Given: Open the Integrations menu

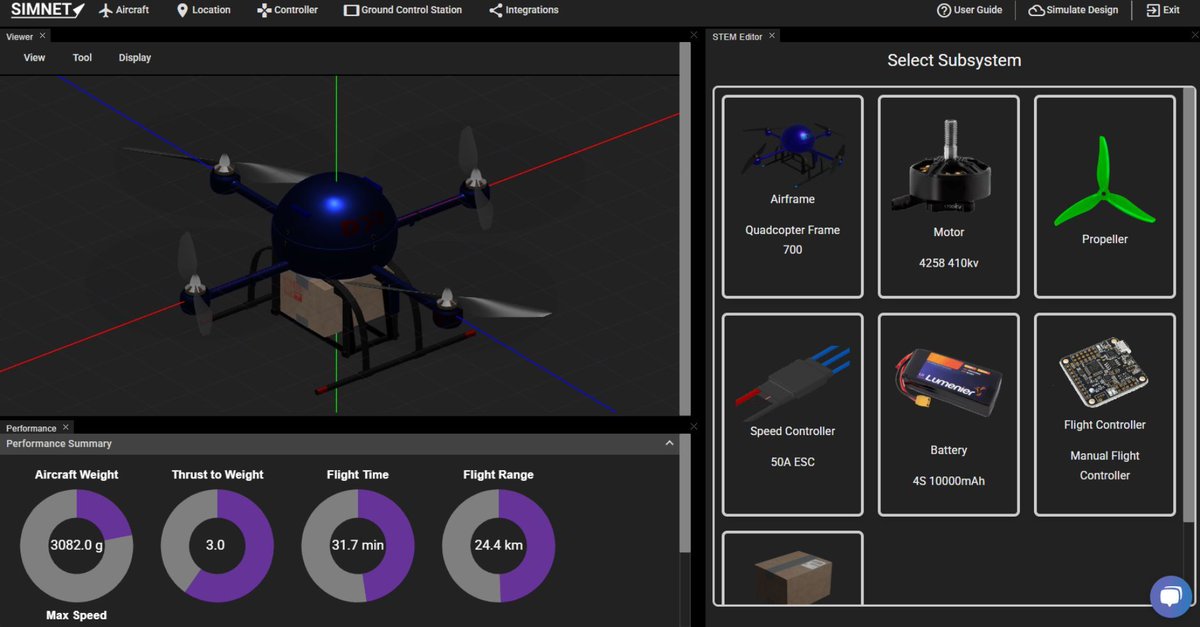Looking at the screenshot, I should (524, 10).
